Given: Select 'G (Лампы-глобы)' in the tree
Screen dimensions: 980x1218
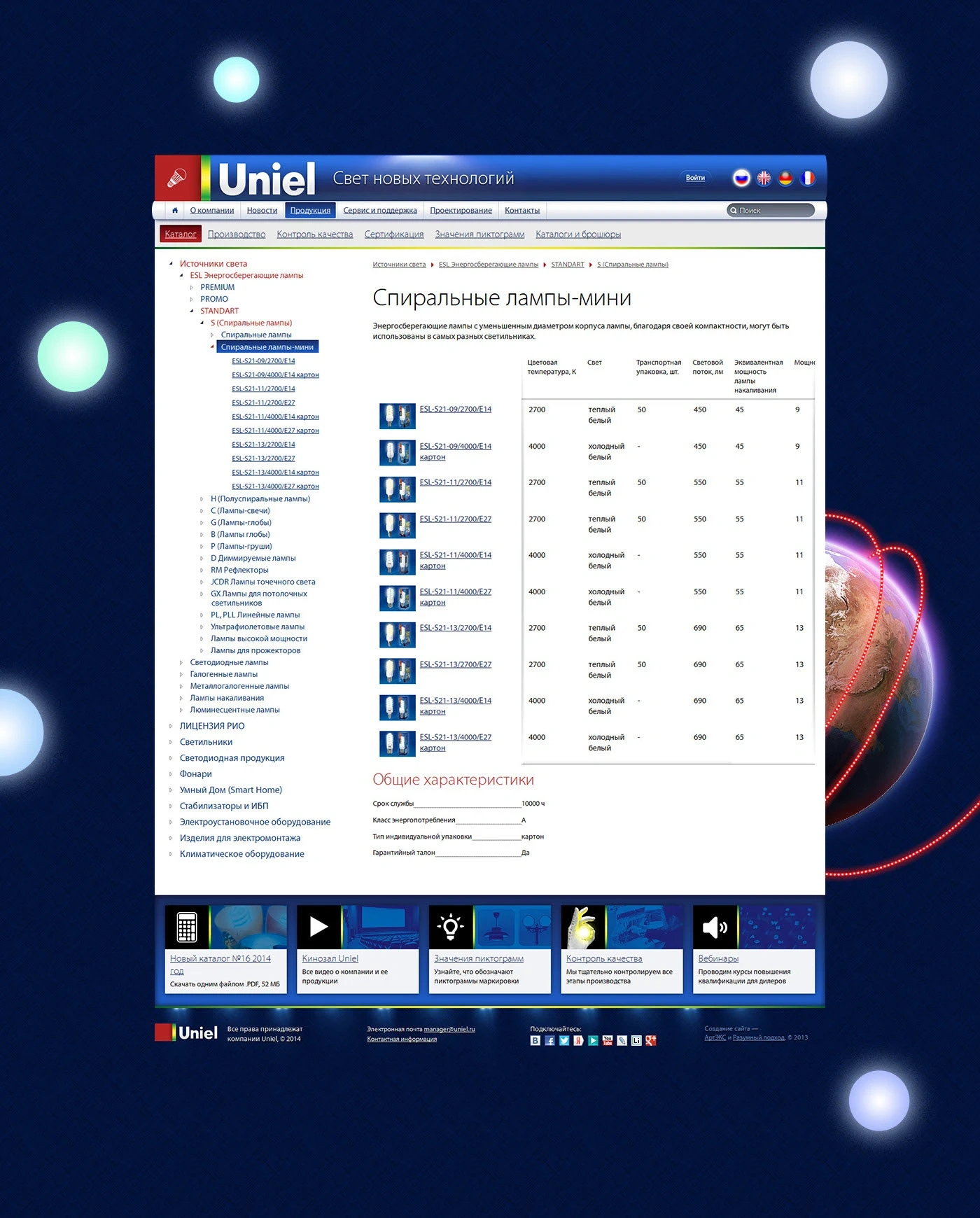Looking at the screenshot, I should (x=241, y=523).
